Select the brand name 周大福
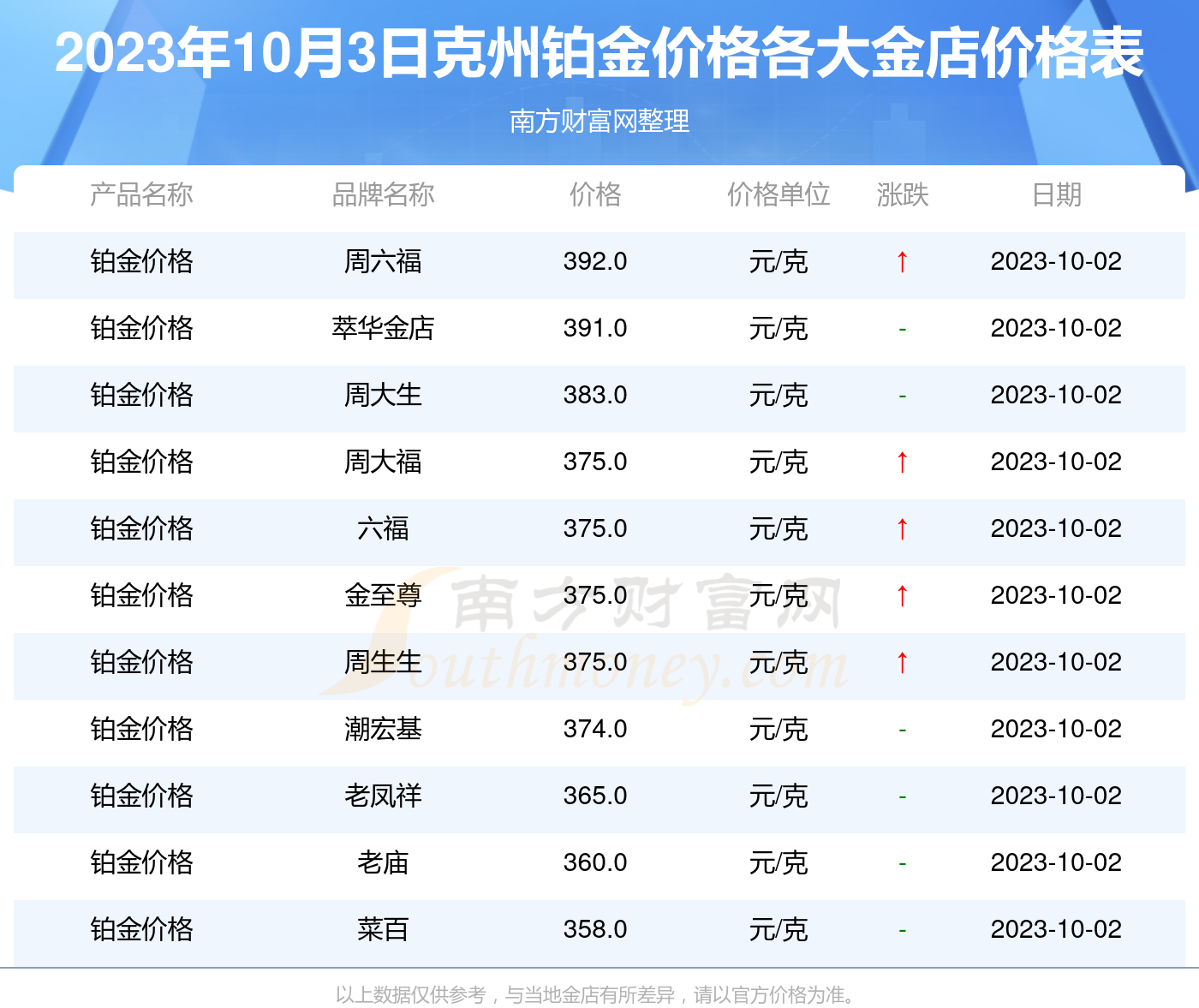 click(x=383, y=462)
